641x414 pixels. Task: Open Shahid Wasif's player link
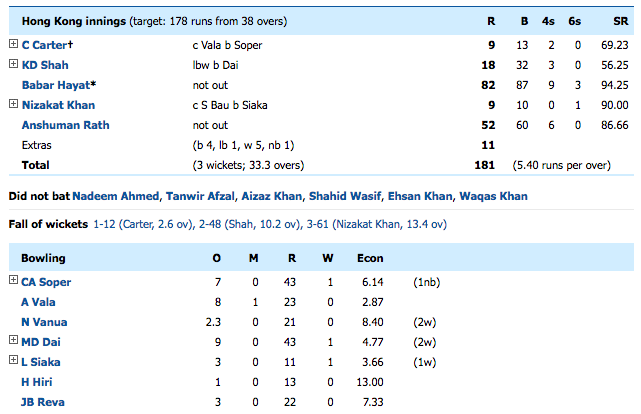(346, 196)
